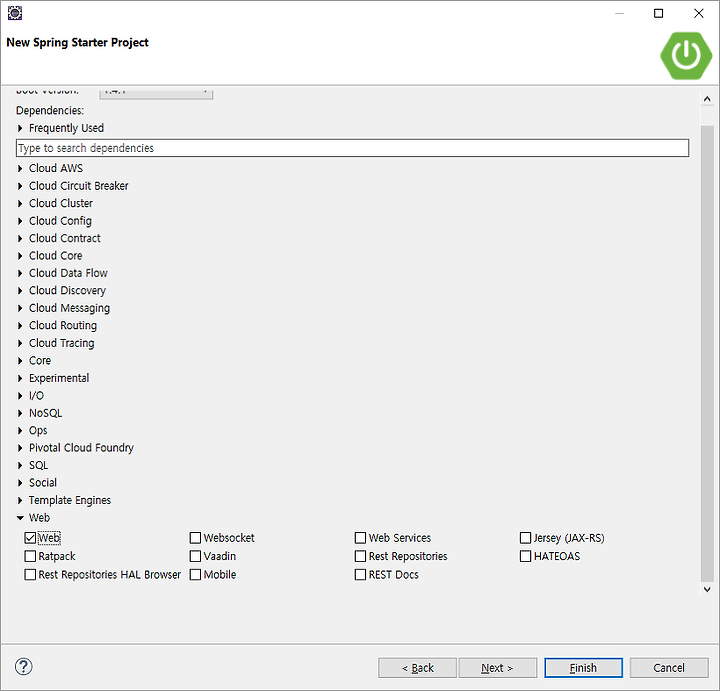720x691 pixels.
Task: Expand the I/O category
Action: (x=20, y=396)
